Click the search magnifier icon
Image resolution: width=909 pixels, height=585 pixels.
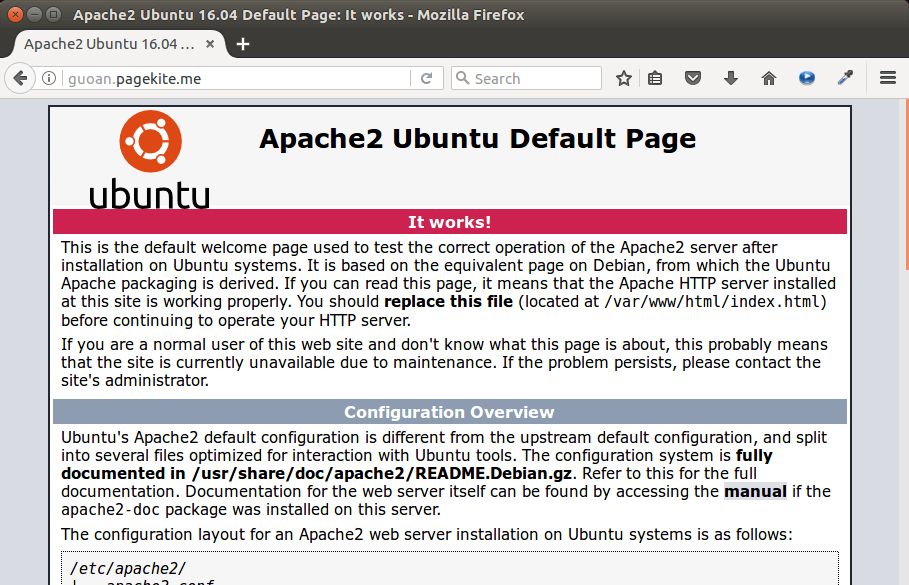pos(462,79)
